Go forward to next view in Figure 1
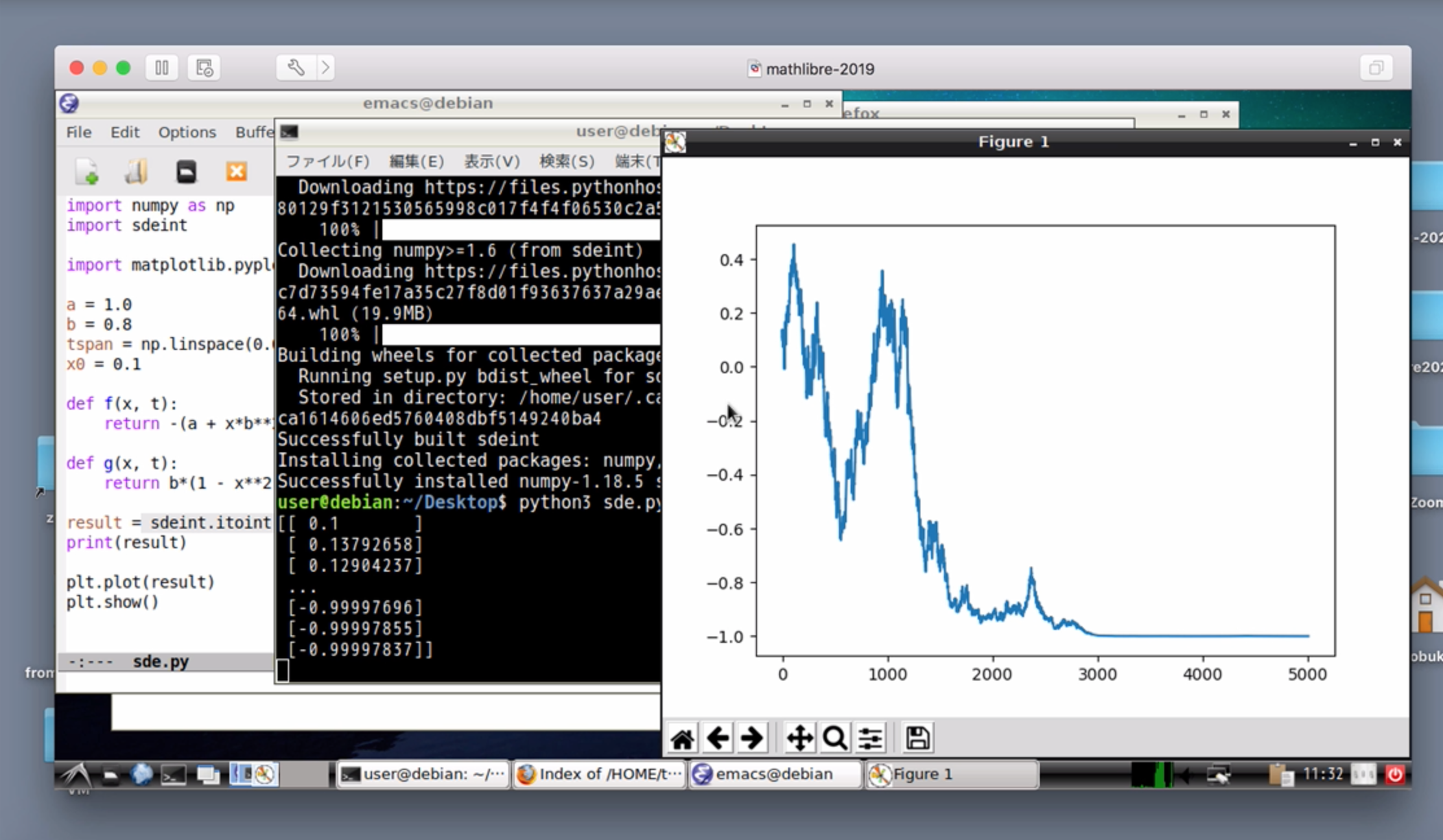The height and width of the screenshot is (840, 1443). 752,738
